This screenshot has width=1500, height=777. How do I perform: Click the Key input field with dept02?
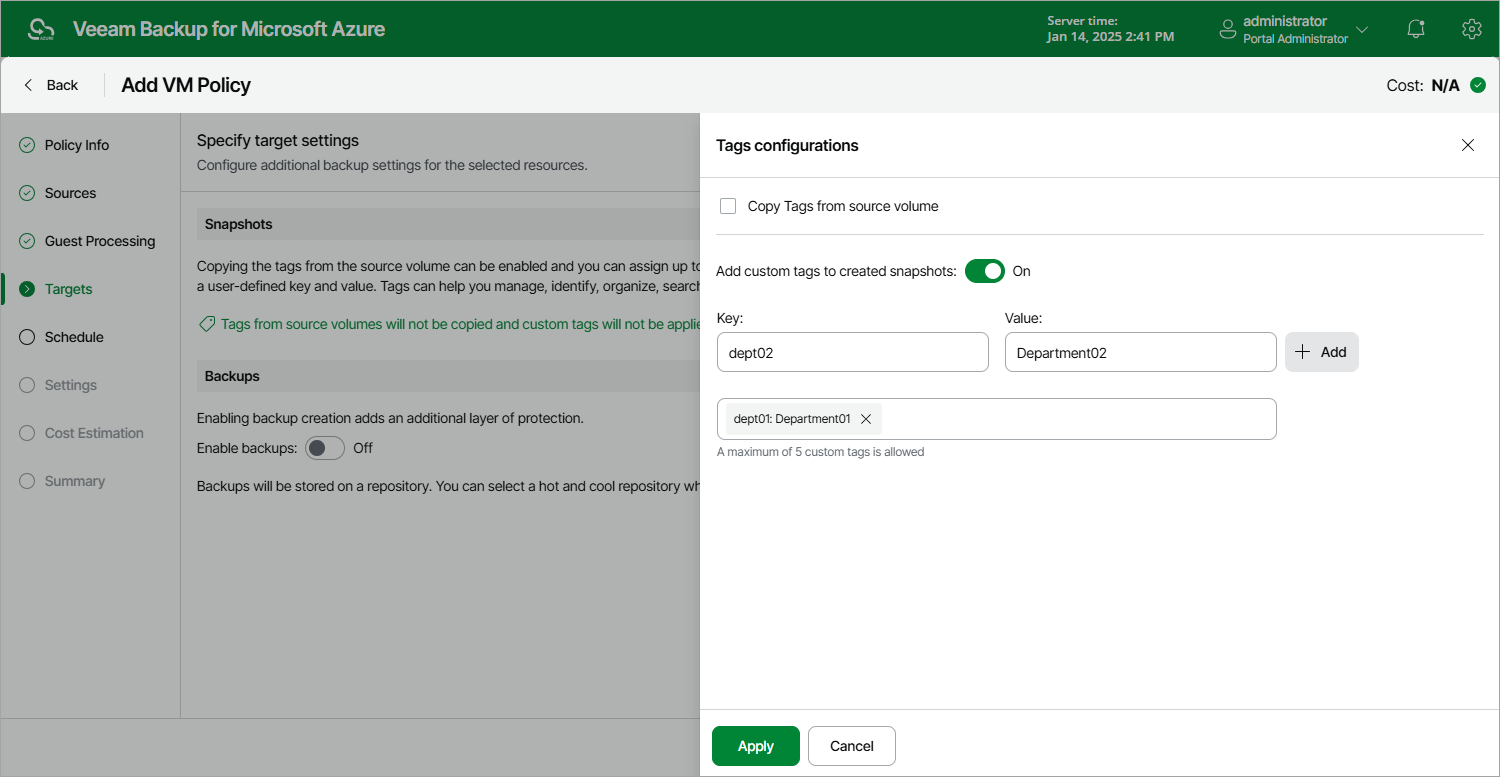[x=853, y=352]
